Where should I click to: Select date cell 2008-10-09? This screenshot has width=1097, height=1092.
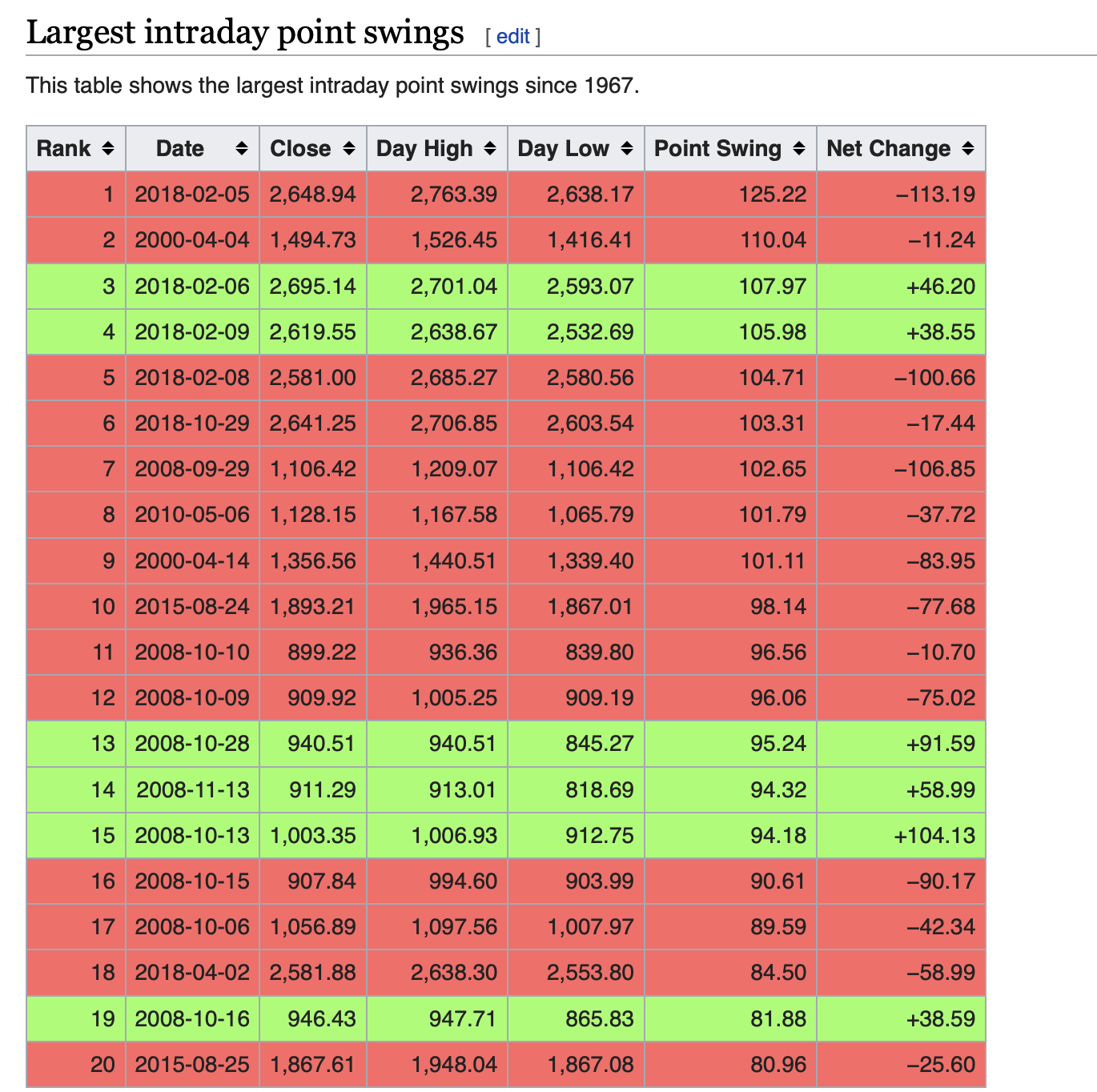click(192, 698)
